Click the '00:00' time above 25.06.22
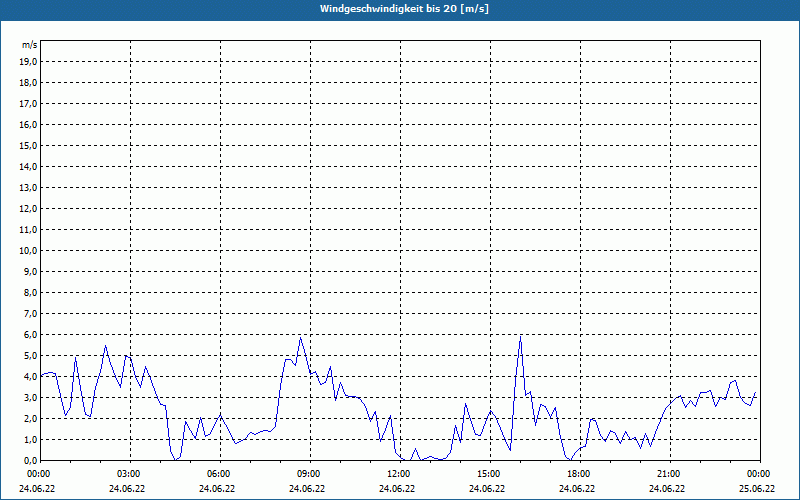The image size is (800, 500). 759,474
